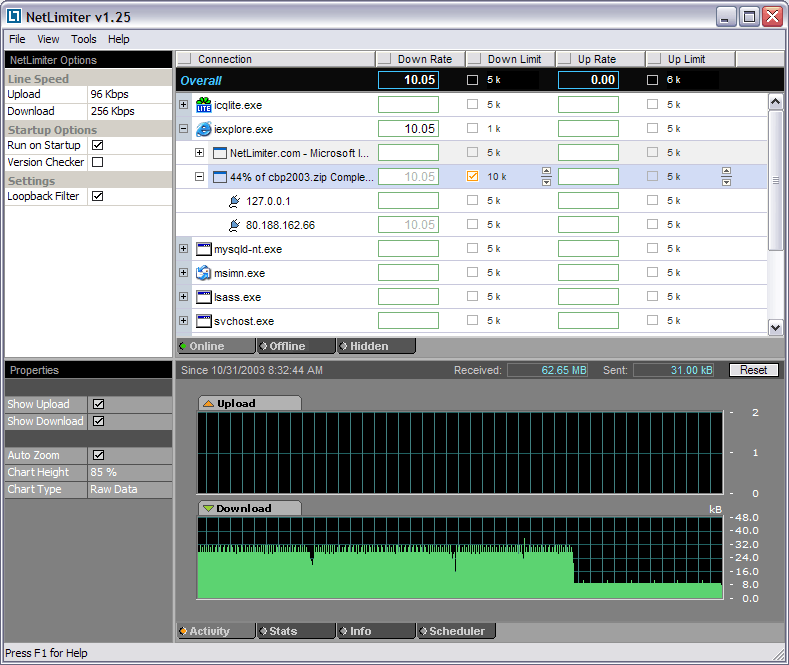Open the Info tab

click(x=376, y=631)
